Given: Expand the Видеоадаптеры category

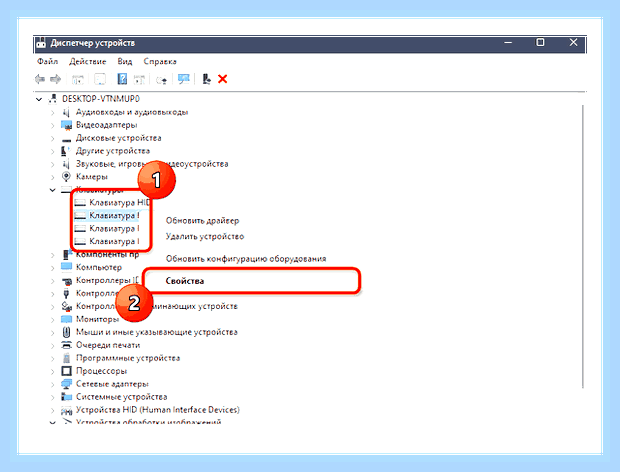Looking at the screenshot, I should [52, 126].
